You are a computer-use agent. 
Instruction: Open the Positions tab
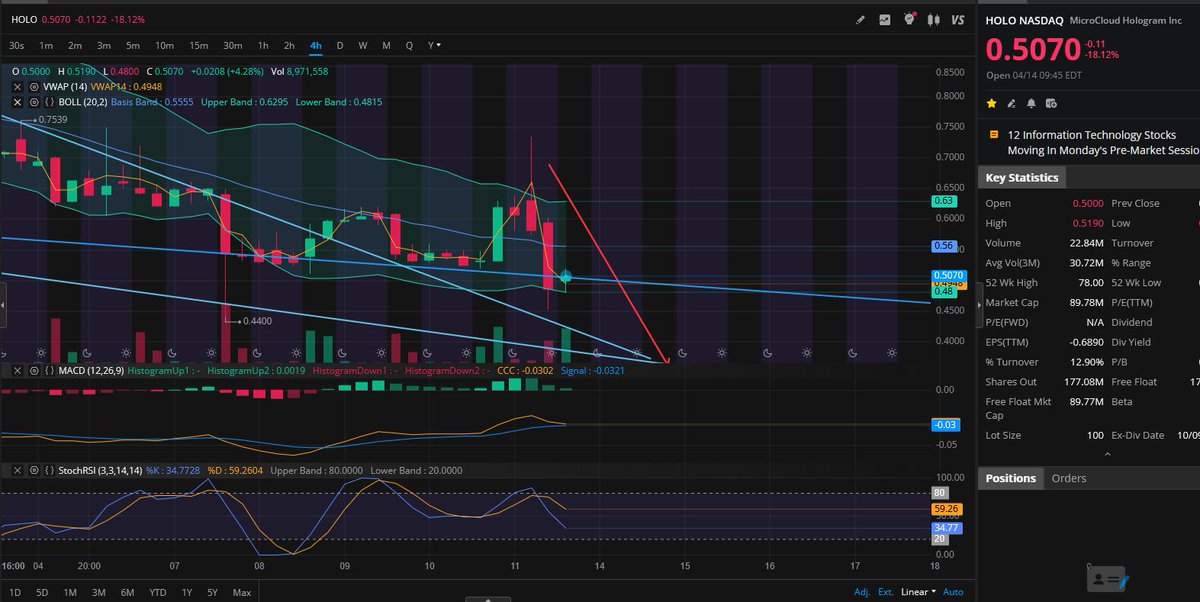pos(1010,478)
